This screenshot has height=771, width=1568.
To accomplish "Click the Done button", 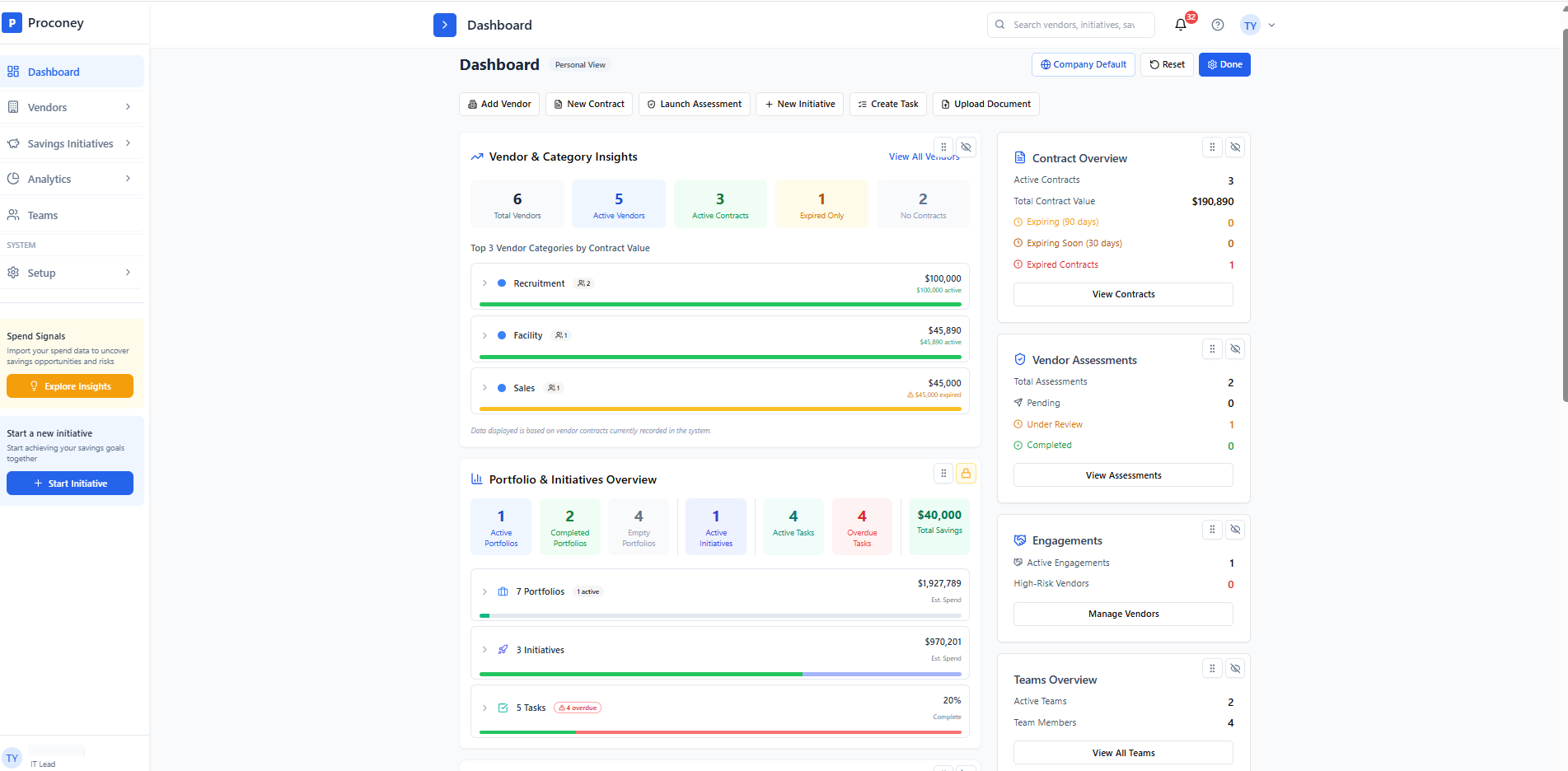I will [x=1224, y=64].
